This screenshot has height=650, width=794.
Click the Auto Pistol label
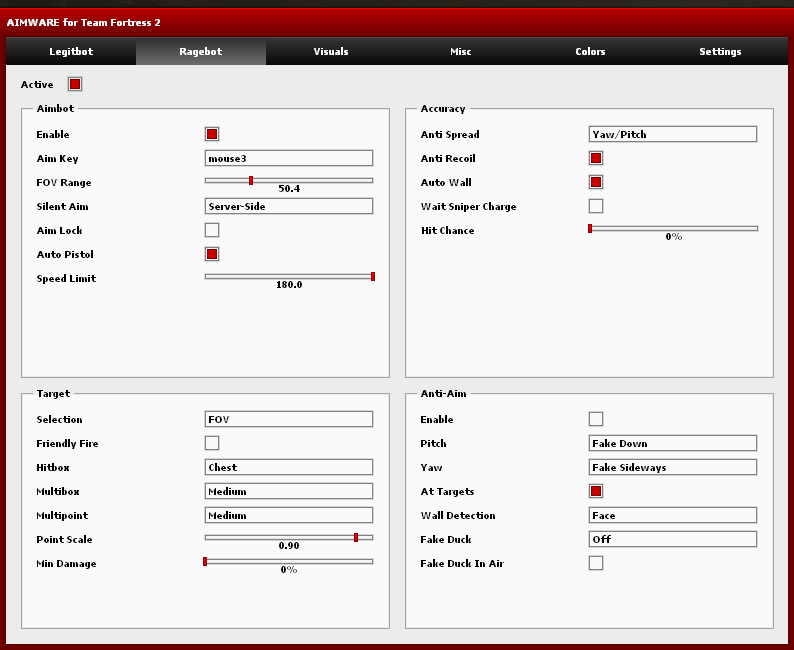click(x=65, y=255)
